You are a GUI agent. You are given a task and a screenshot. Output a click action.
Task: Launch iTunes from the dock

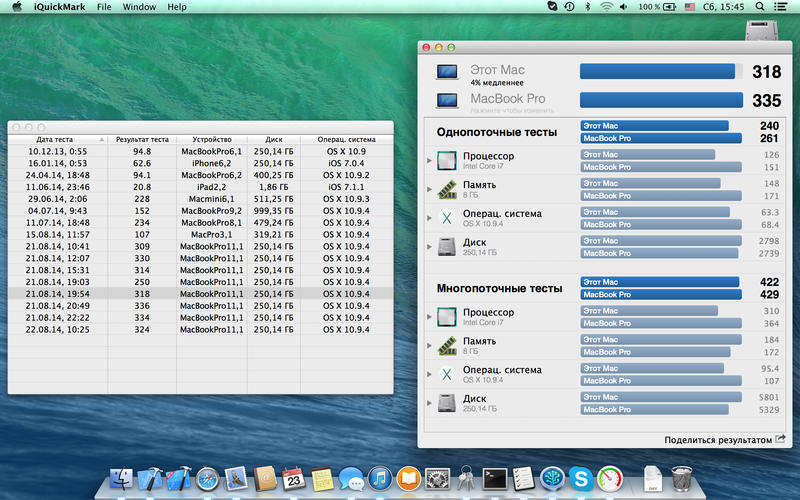tap(380, 479)
